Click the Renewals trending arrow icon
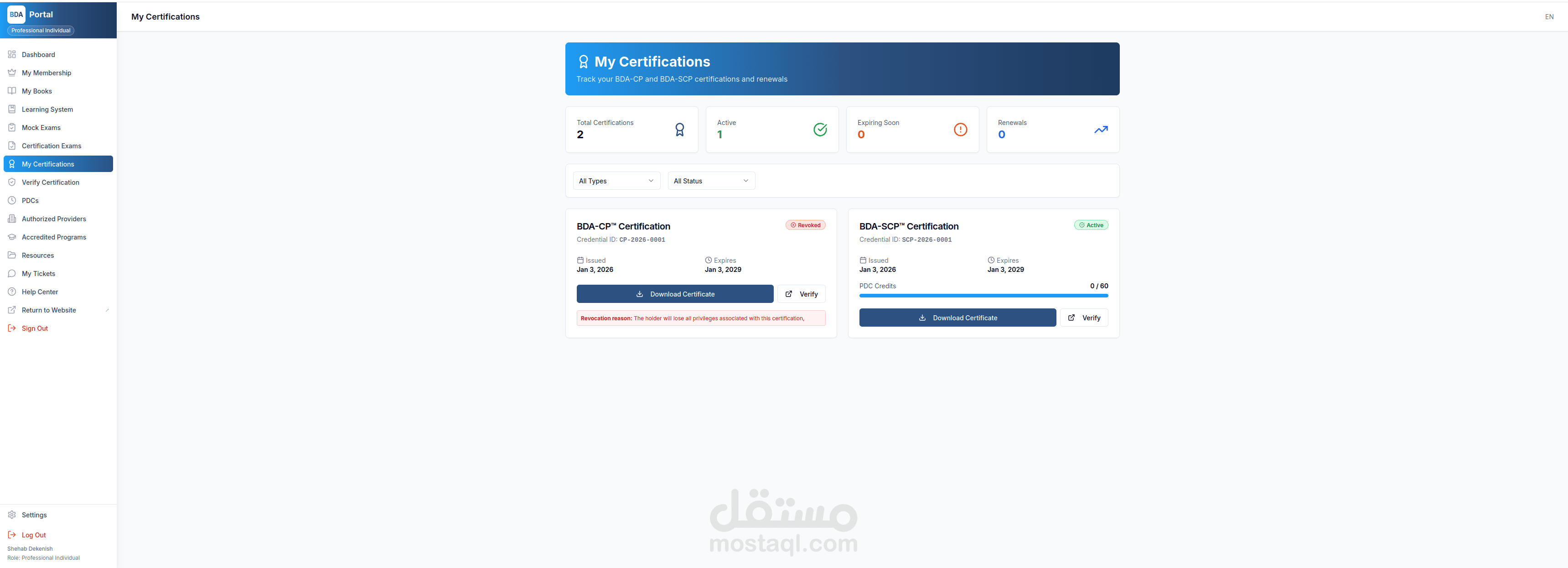The width and height of the screenshot is (1568, 568). point(1101,130)
